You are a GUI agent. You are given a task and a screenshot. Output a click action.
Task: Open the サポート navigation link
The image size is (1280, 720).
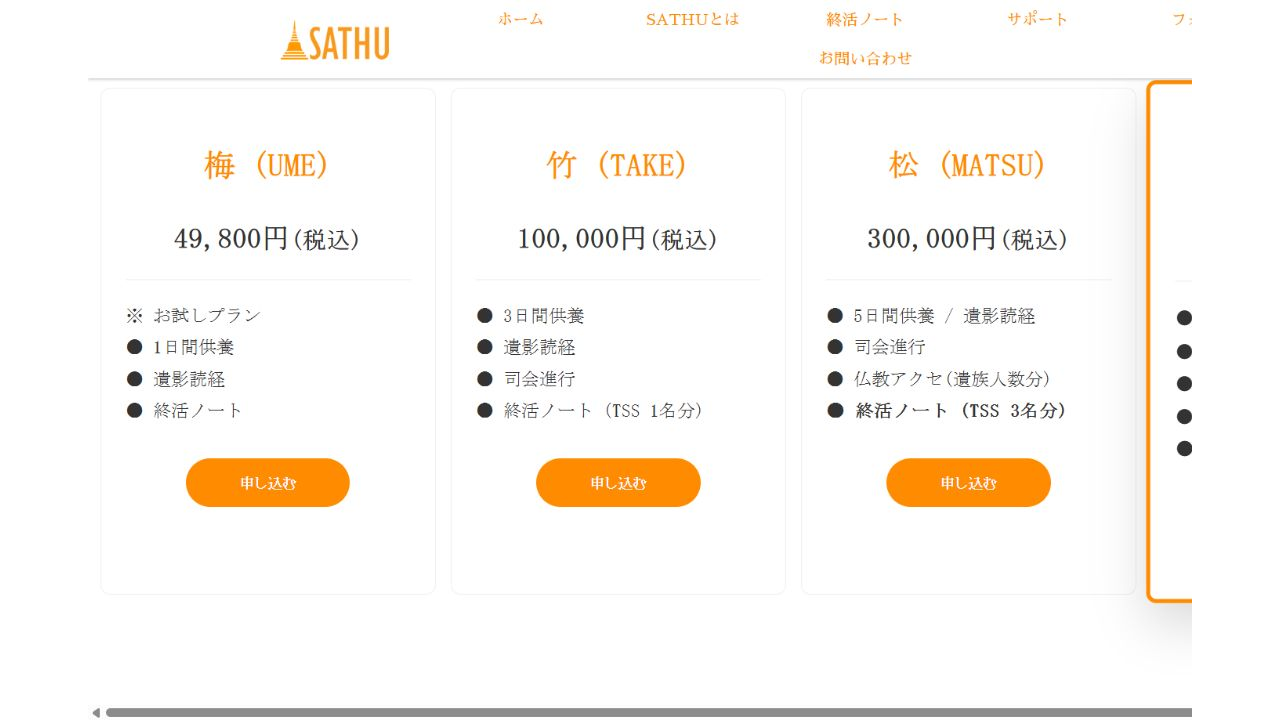[1038, 19]
